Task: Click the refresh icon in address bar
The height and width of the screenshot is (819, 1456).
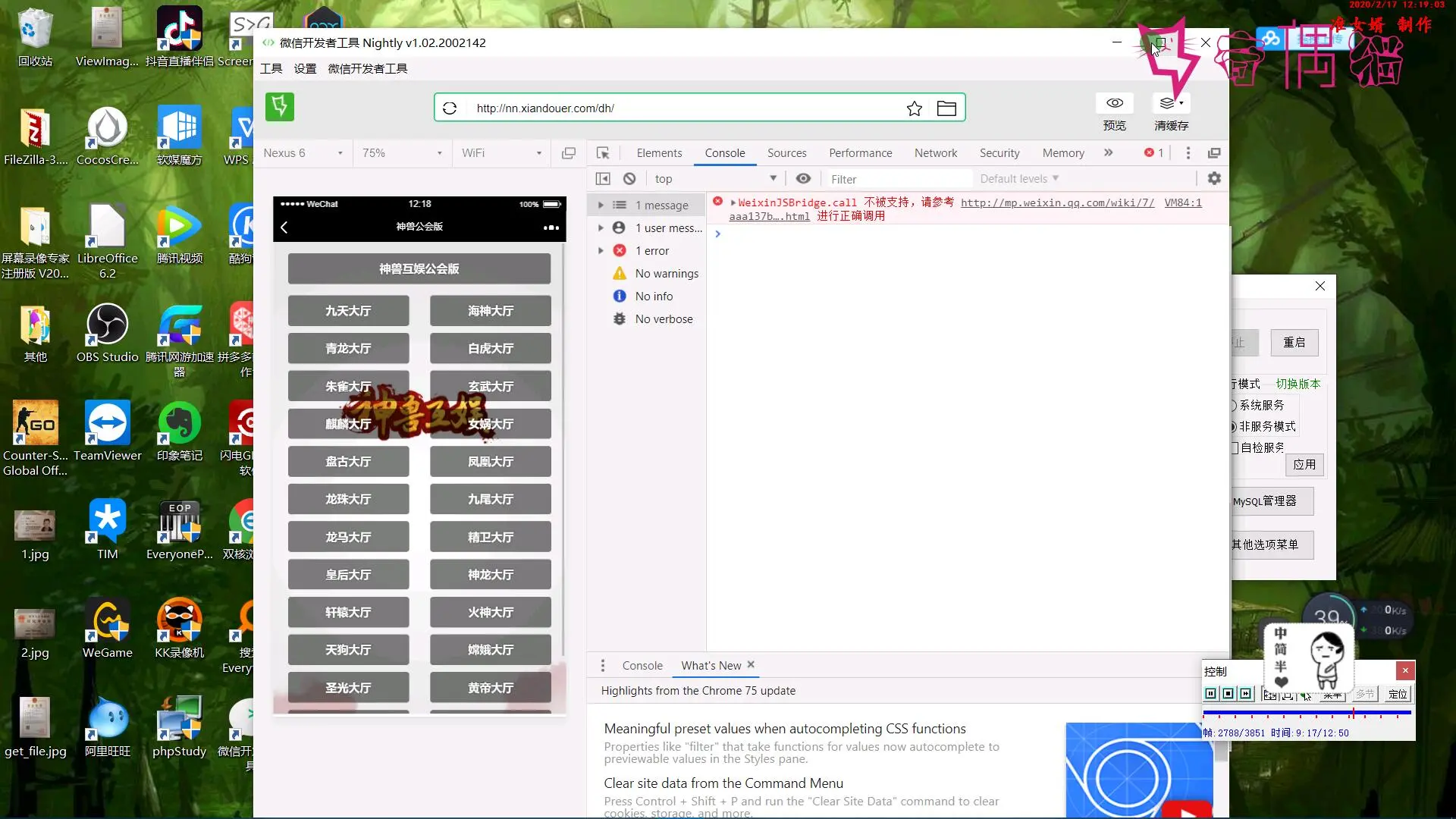Action: point(450,108)
